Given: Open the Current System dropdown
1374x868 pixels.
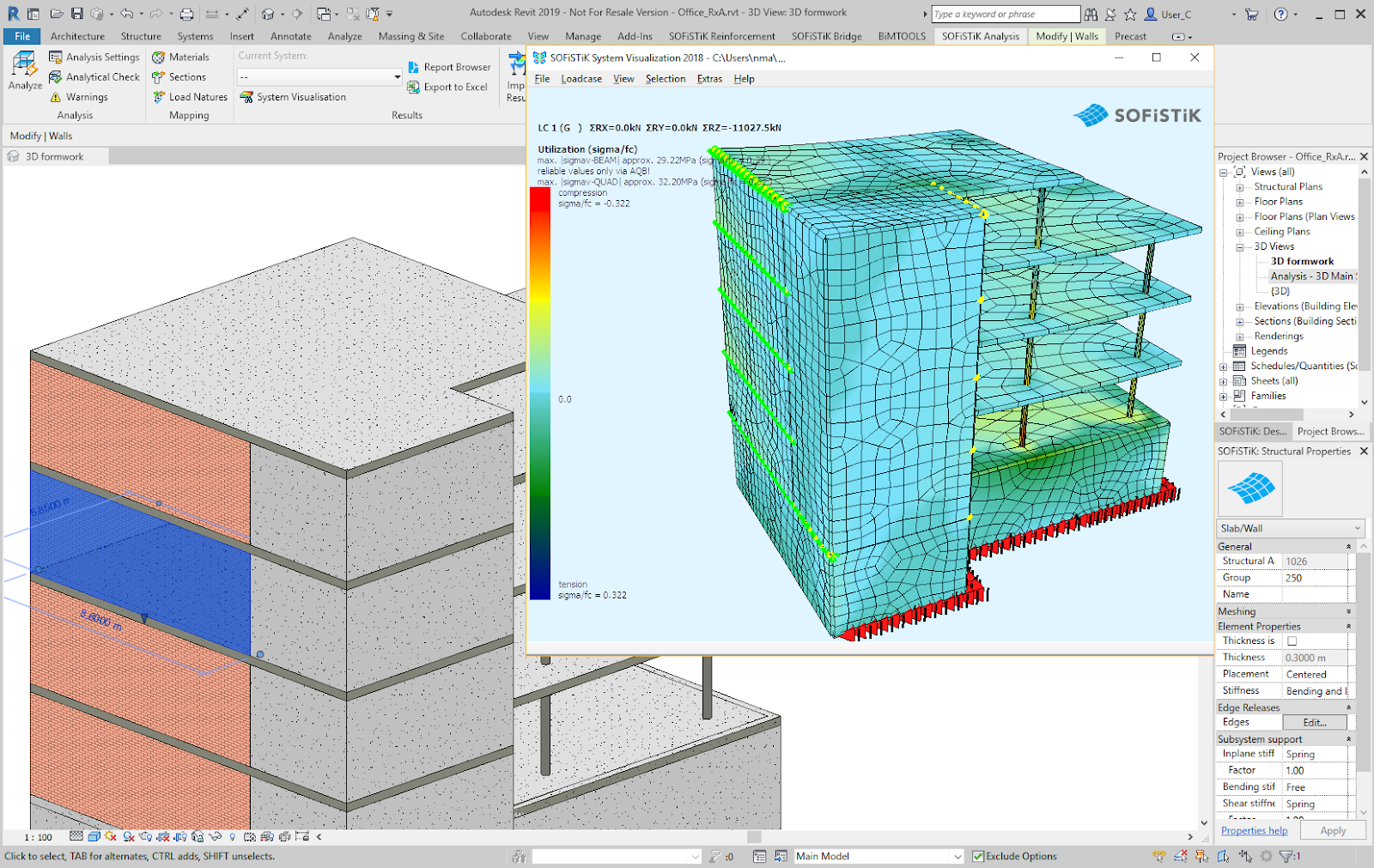Looking at the screenshot, I should 319,77.
